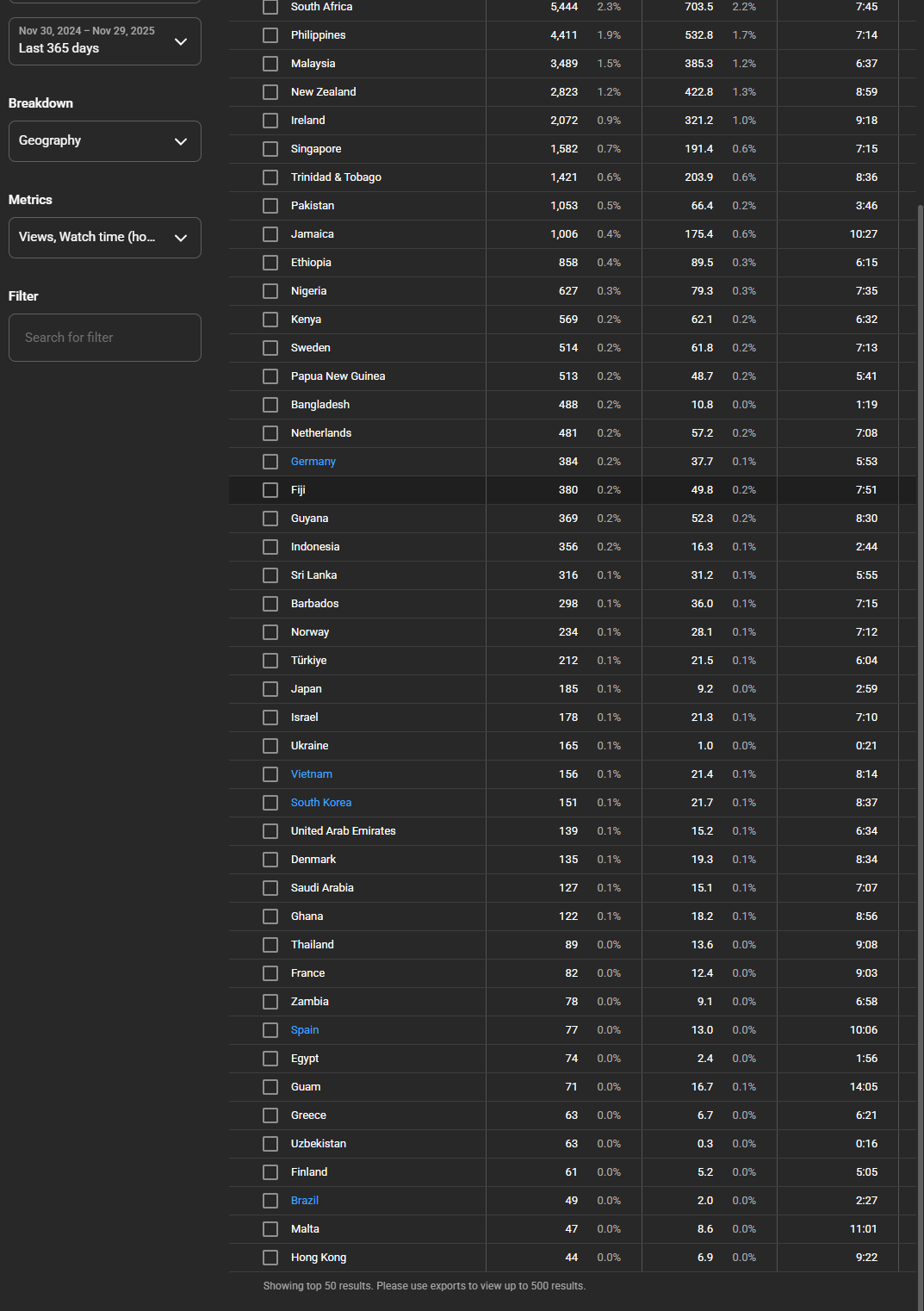Screen dimensions: 924x1311
Task: Check the Trinidad & Tobago checkbox
Action: (x=270, y=177)
